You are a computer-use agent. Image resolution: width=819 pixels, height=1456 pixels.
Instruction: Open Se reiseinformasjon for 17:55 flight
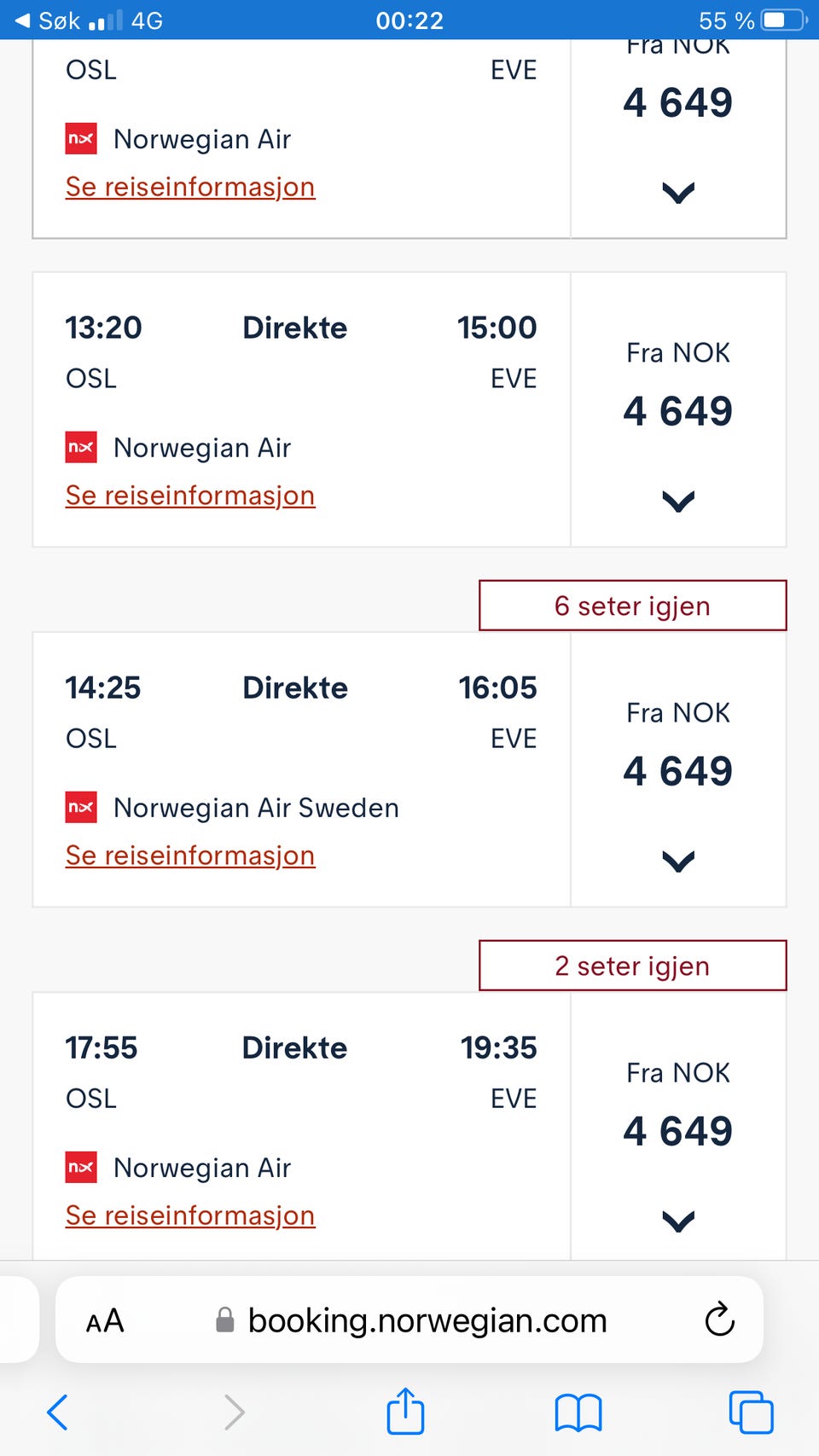190,1215
